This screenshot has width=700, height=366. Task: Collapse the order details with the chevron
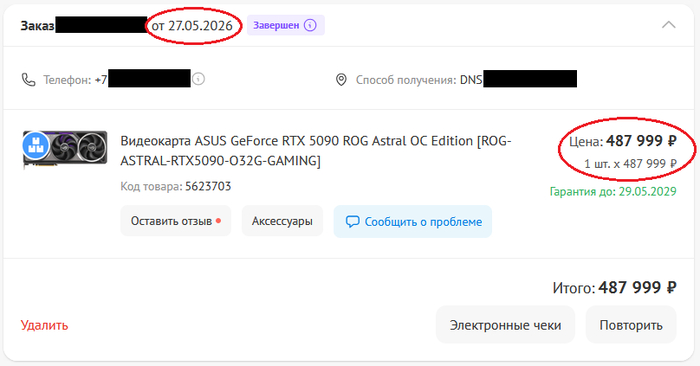pyautogui.click(x=668, y=25)
